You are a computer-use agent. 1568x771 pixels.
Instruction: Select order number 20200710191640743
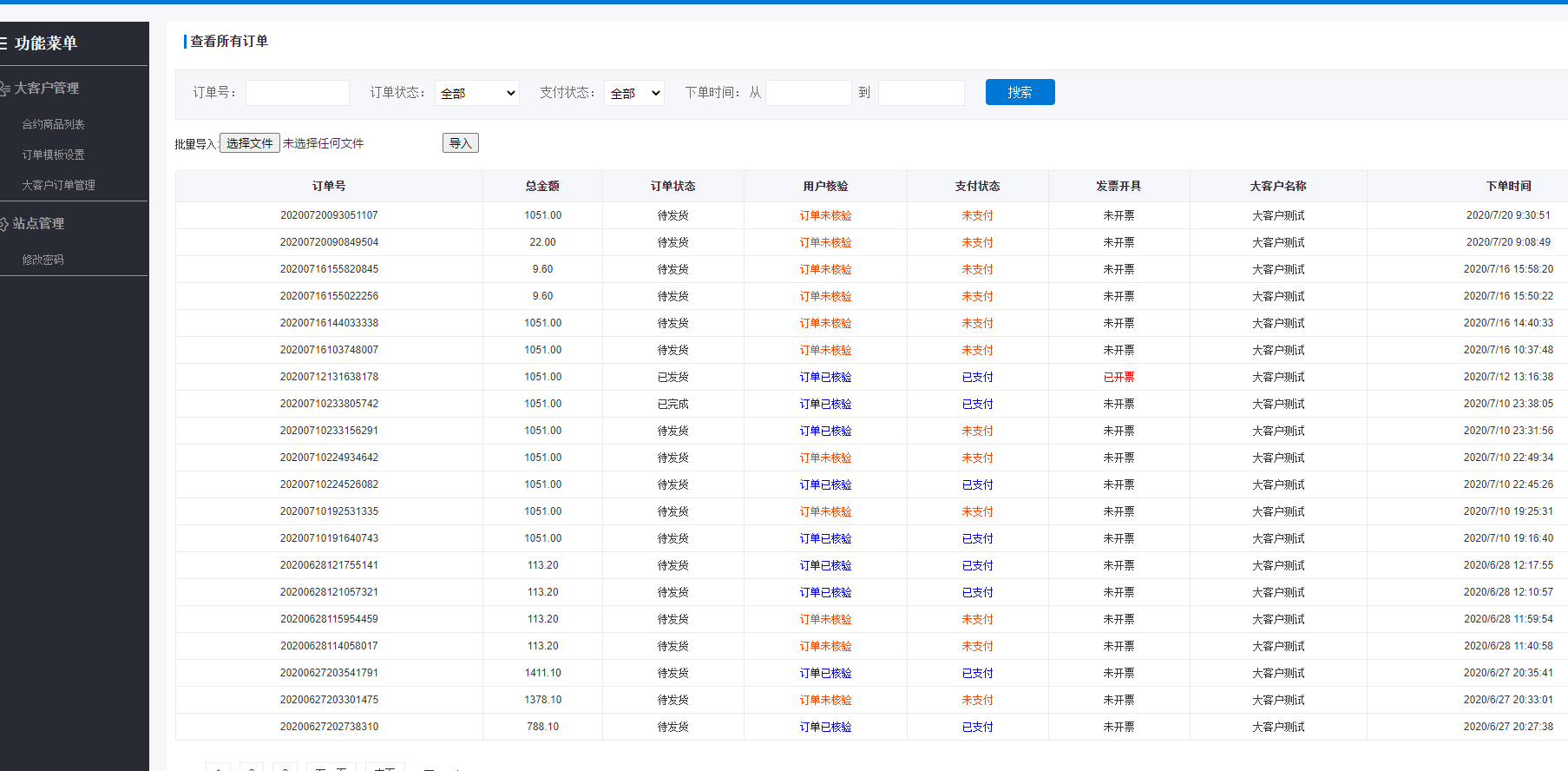329,538
